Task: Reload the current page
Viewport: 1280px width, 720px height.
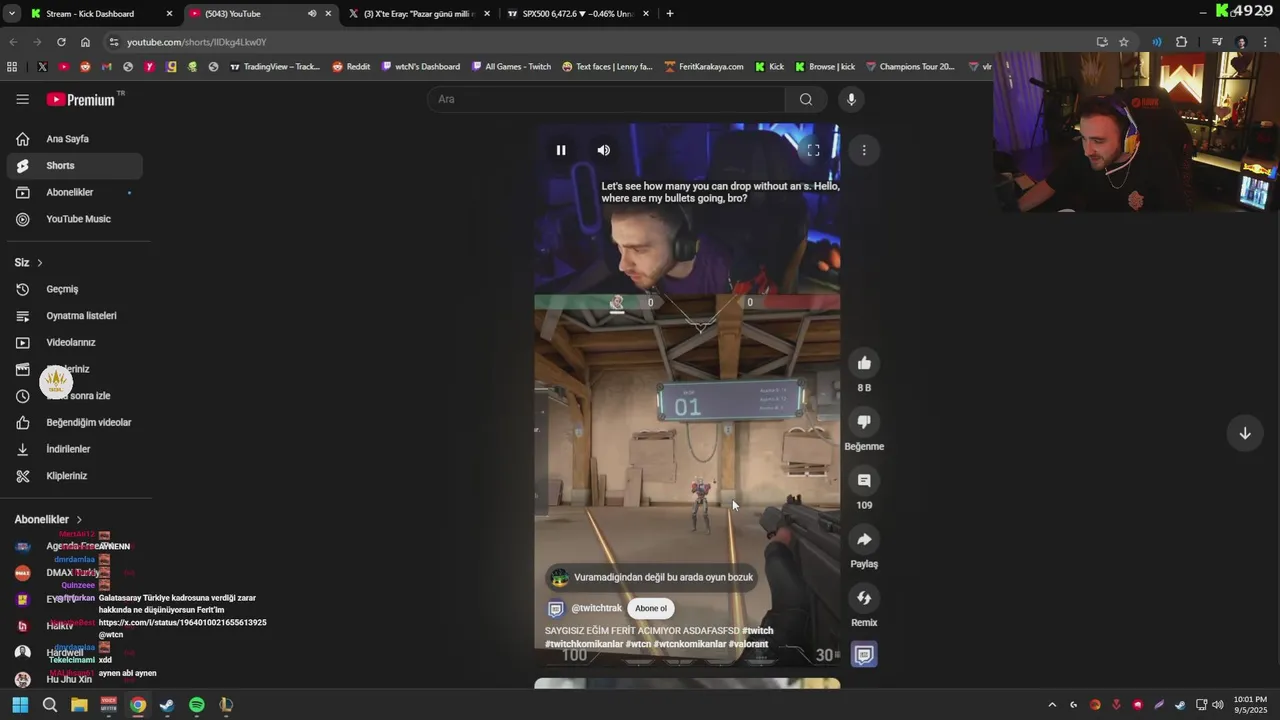Action: [61, 42]
